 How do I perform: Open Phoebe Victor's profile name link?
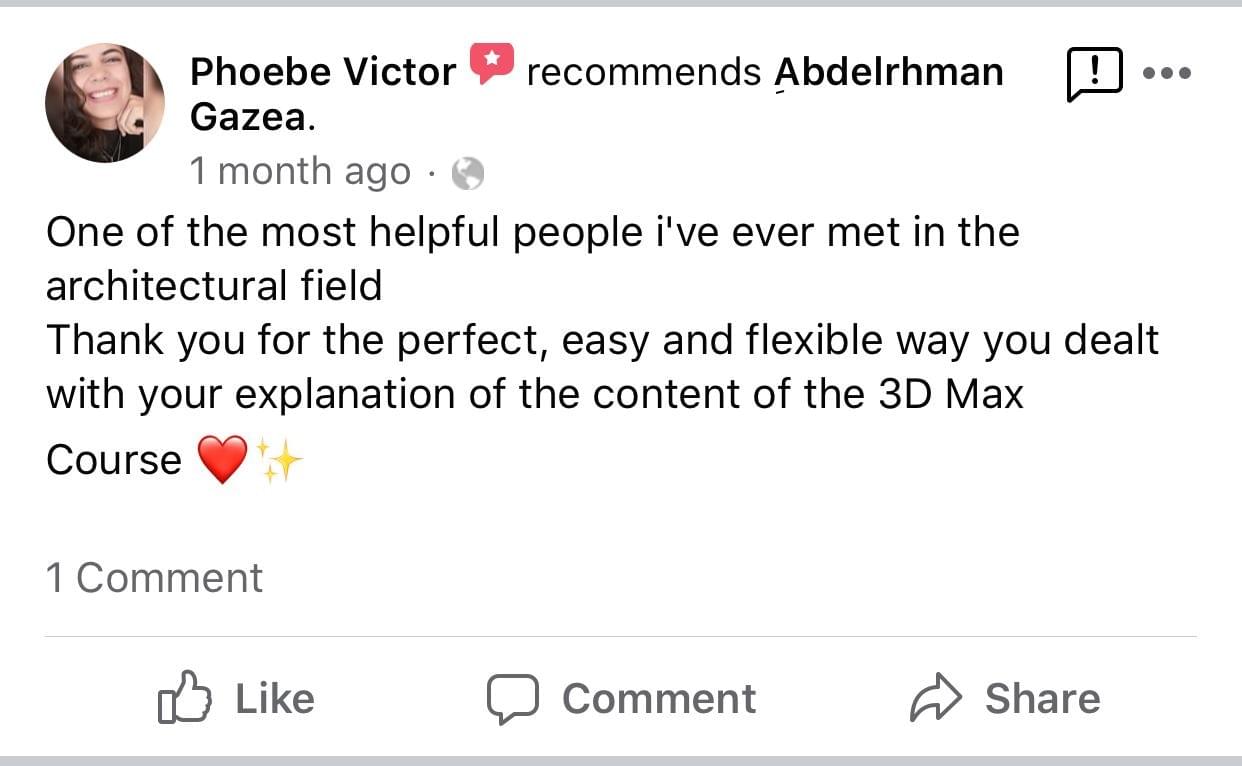tap(323, 72)
